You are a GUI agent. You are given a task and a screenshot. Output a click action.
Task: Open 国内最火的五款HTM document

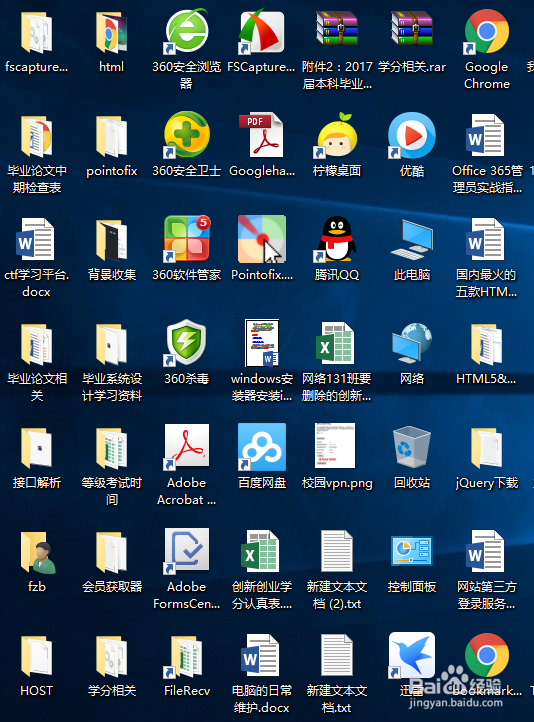(487, 240)
